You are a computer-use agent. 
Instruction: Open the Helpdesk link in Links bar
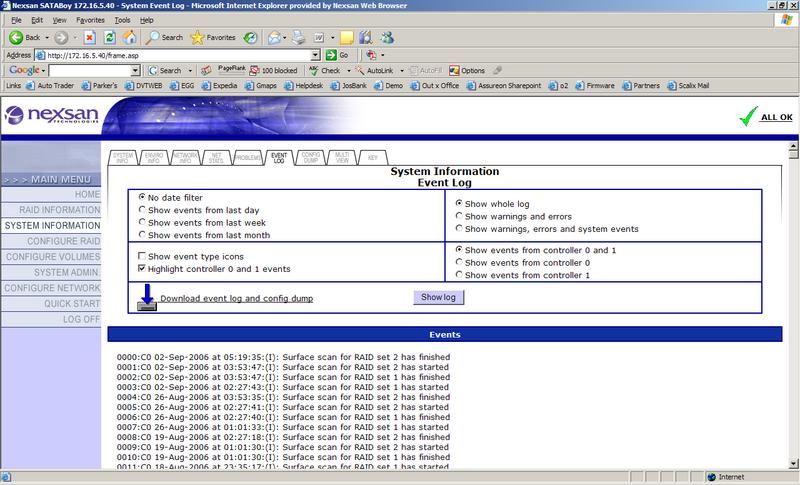pos(304,86)
